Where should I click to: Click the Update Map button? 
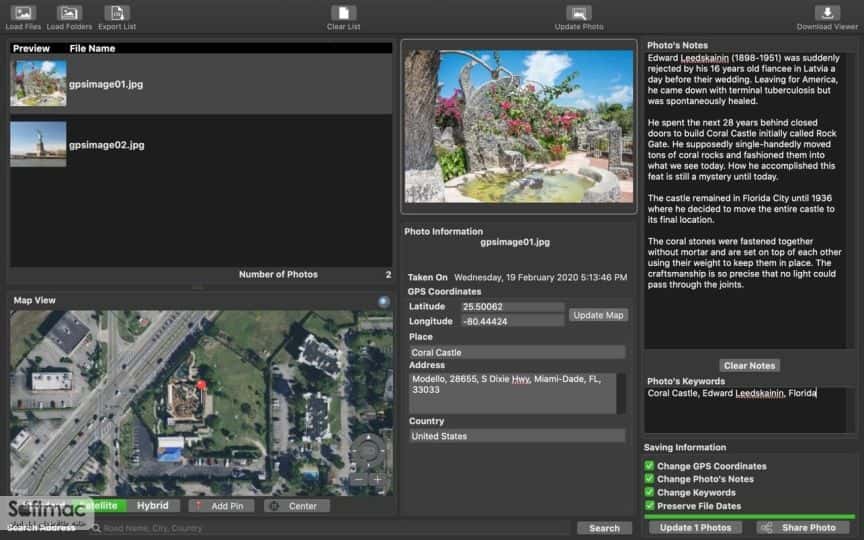[598, 315]
